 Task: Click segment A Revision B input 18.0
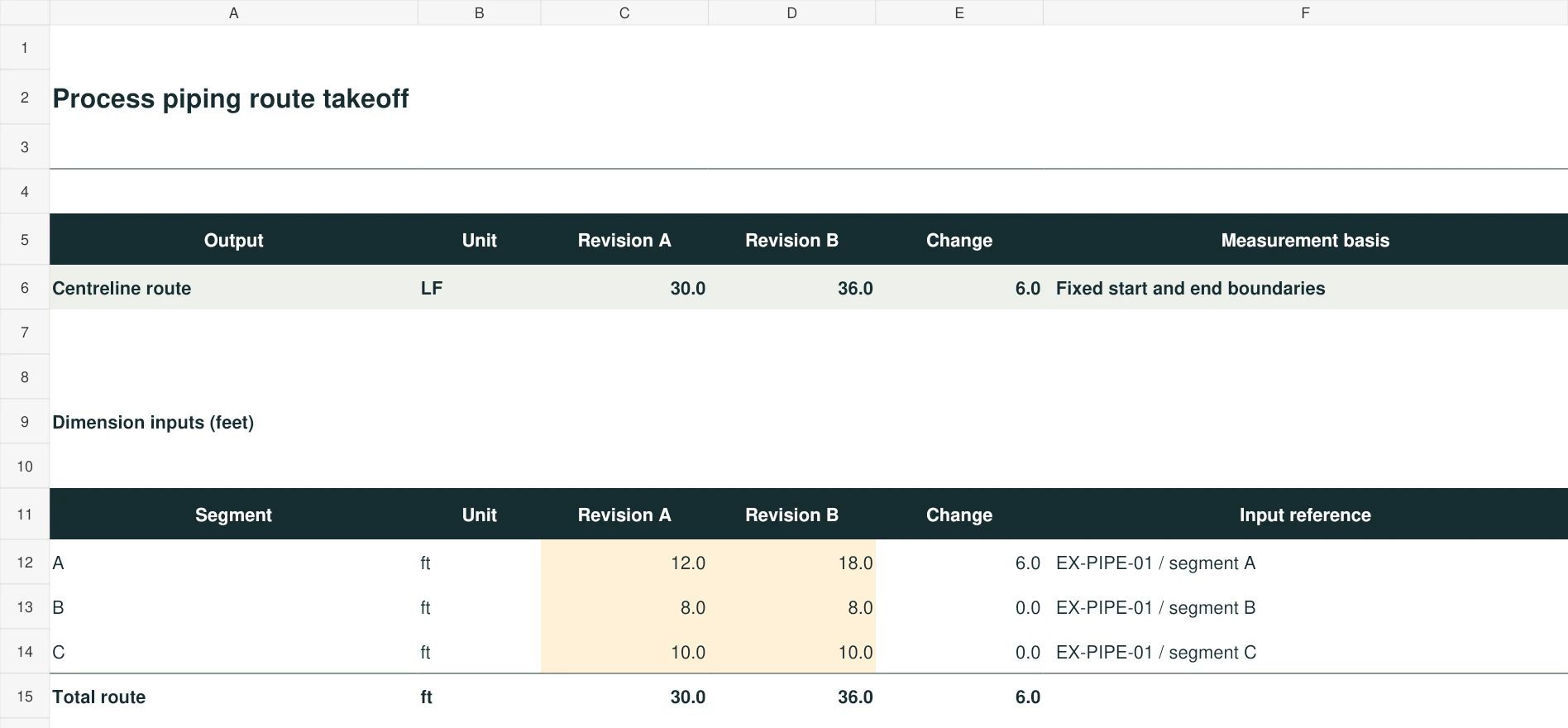792,563
